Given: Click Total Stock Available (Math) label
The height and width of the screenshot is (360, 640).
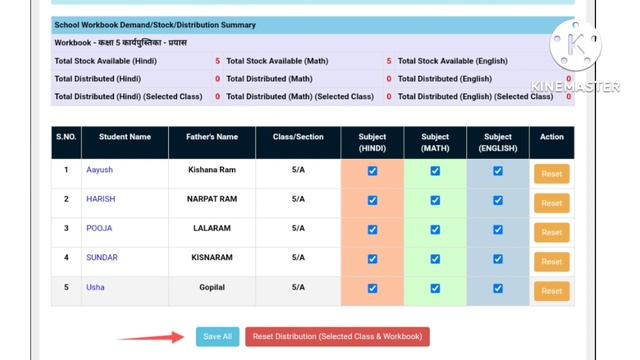Looking at the screenshot, I should click(277, 61).
